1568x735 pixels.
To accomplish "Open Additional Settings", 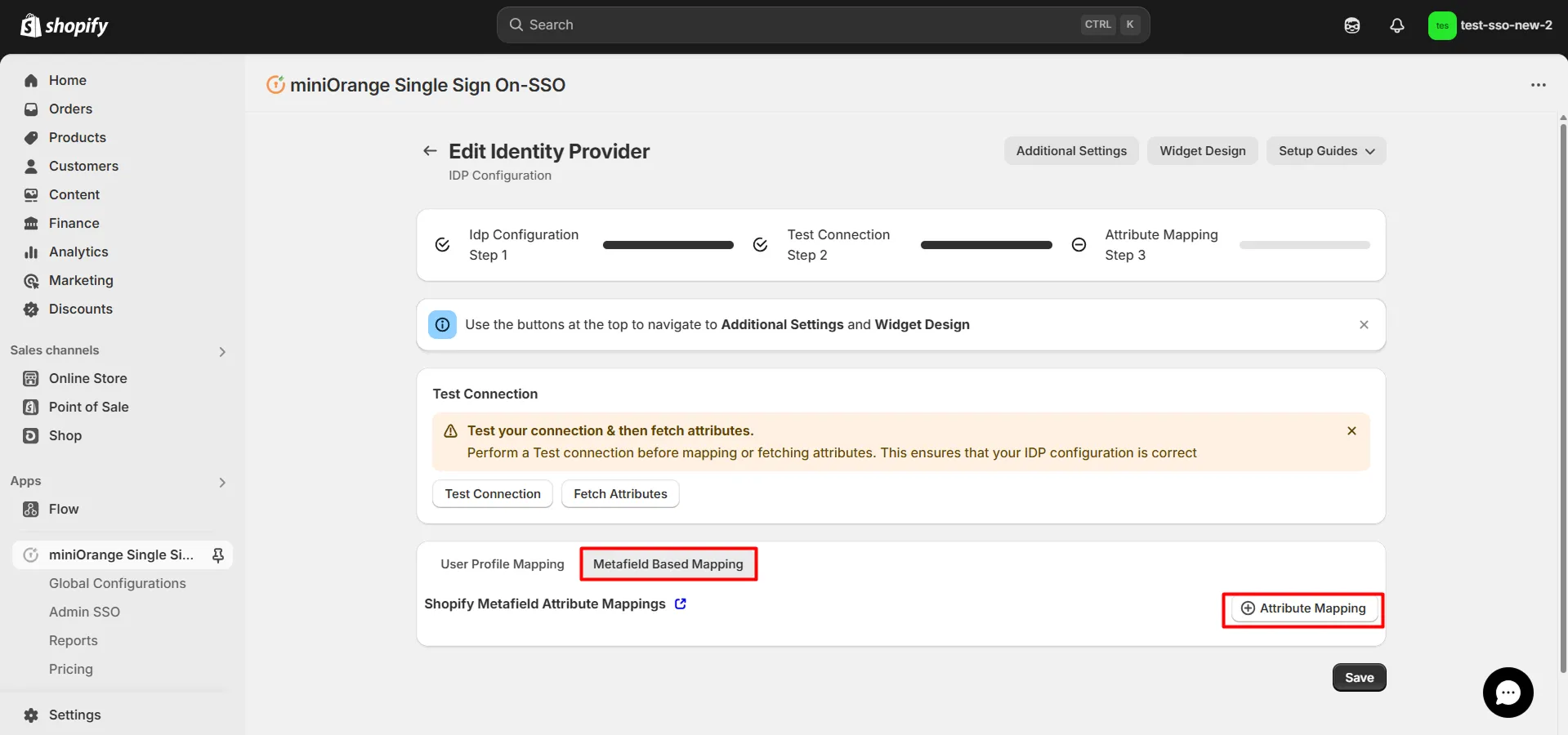I will coord(1071,151).
